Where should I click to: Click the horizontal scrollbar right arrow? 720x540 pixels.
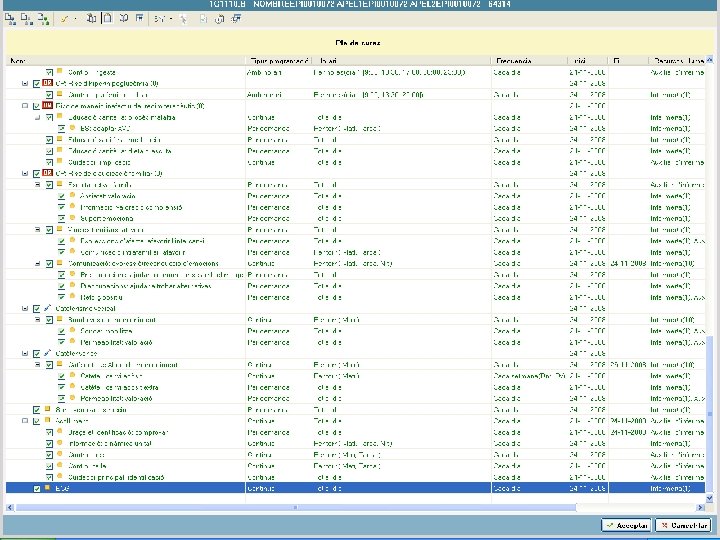click(x=700, y=507)
